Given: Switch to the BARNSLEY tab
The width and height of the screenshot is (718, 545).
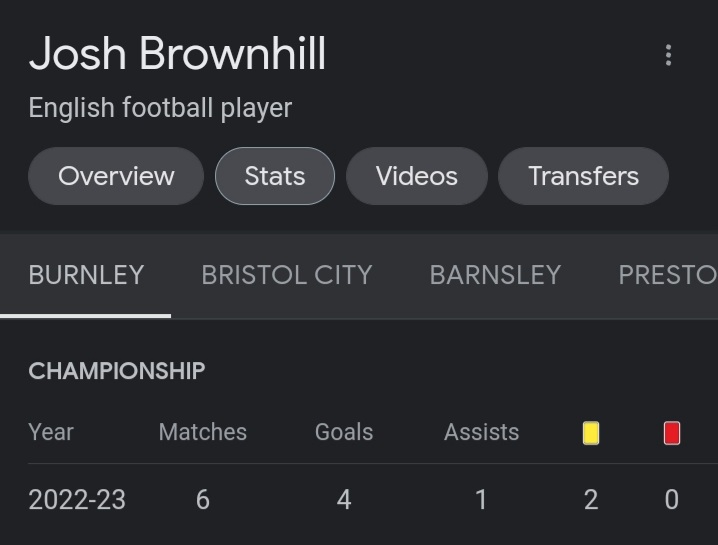Looking at the screenshot, I should tap(495, 275).
